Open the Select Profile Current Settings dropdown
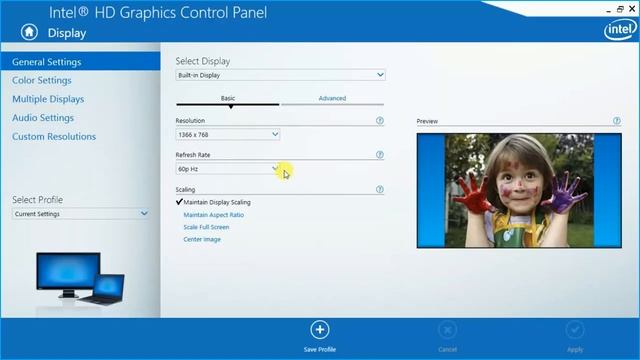The image size is (640, 360). point(80,213)
